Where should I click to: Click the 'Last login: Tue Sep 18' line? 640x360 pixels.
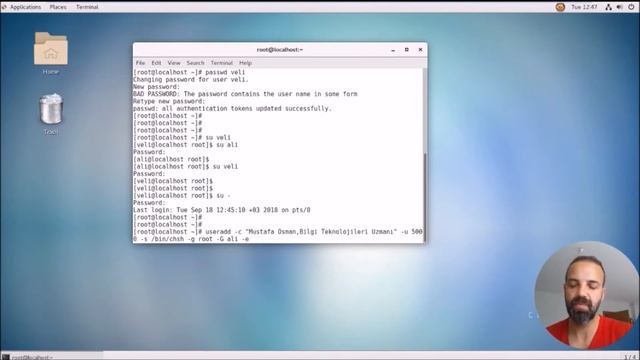(222, 210)
